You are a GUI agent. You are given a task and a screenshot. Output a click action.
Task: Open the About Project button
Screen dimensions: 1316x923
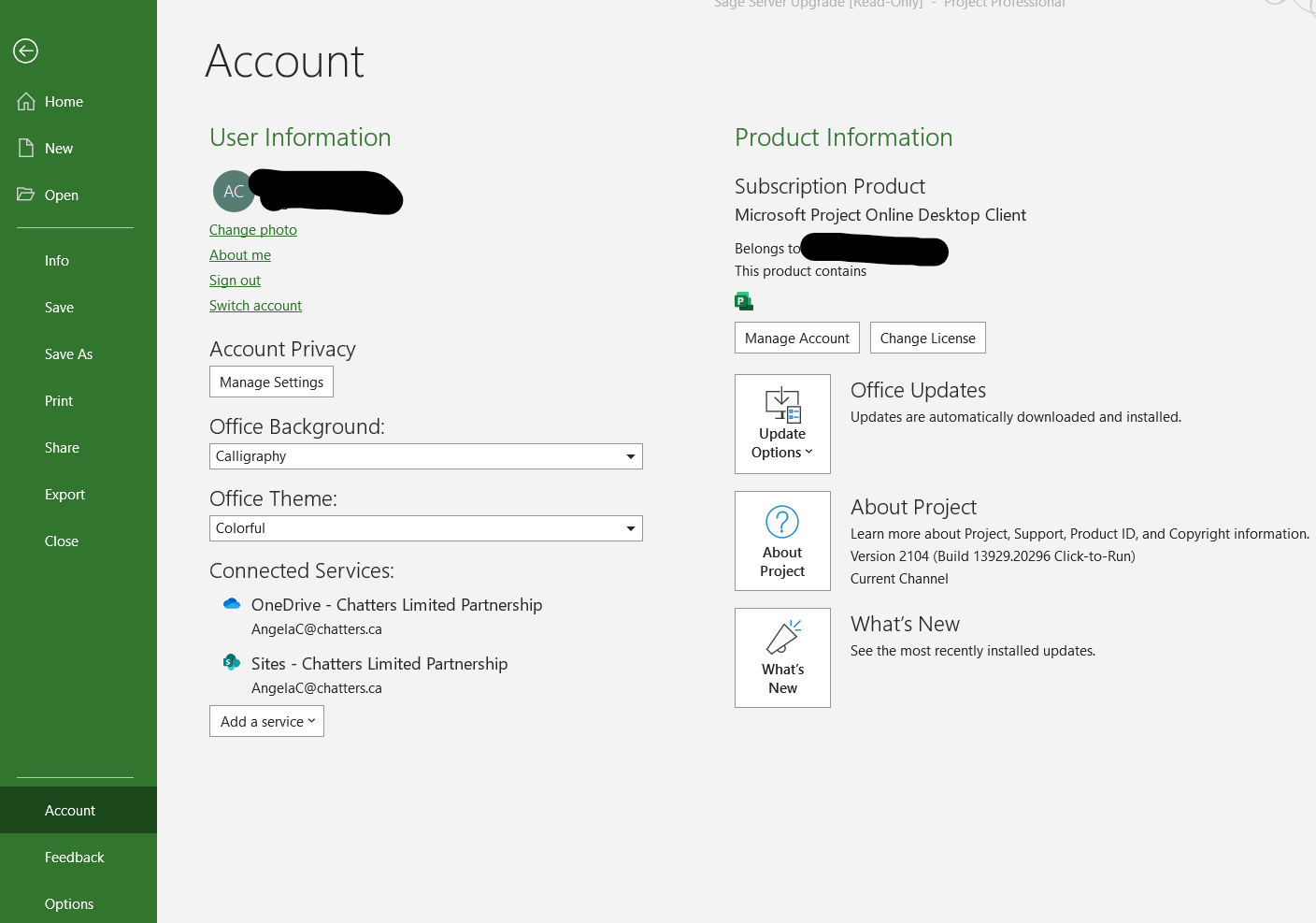(782, 541)
